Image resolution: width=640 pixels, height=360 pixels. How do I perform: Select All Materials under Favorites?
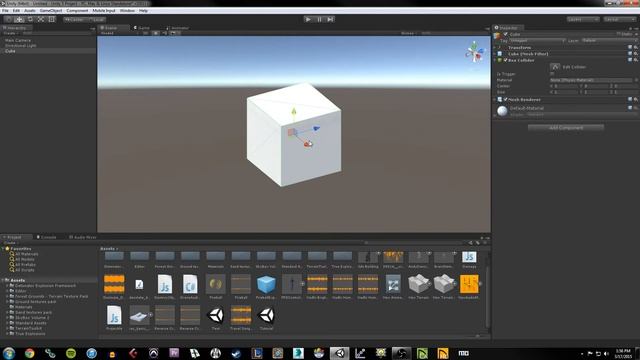point(27,254)
